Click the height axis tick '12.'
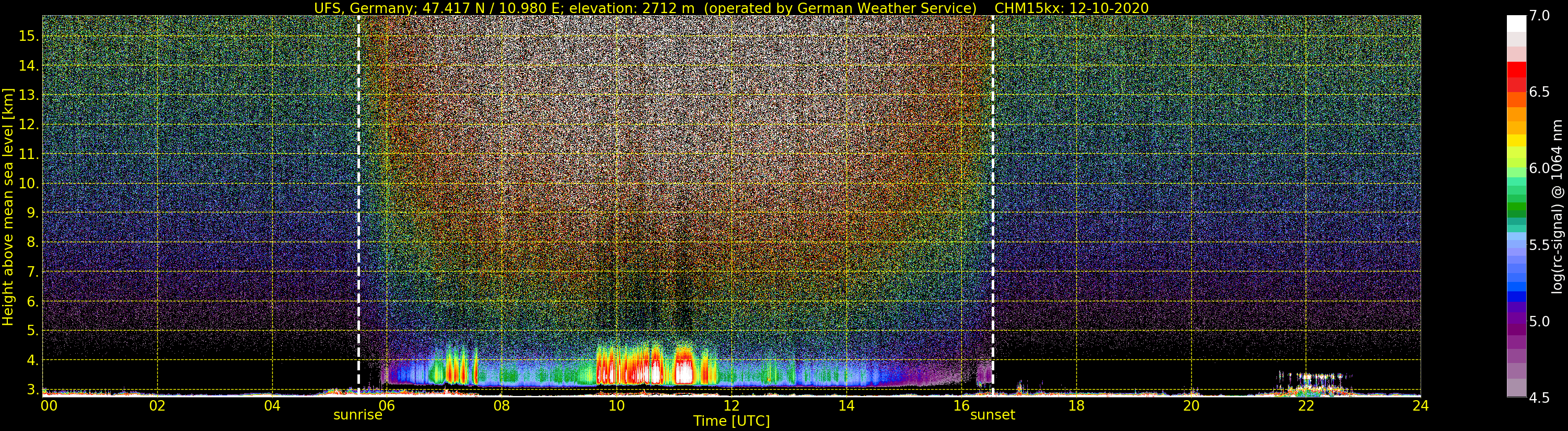This screenshot has width=1568, height=431. click(x=29, y=124)
